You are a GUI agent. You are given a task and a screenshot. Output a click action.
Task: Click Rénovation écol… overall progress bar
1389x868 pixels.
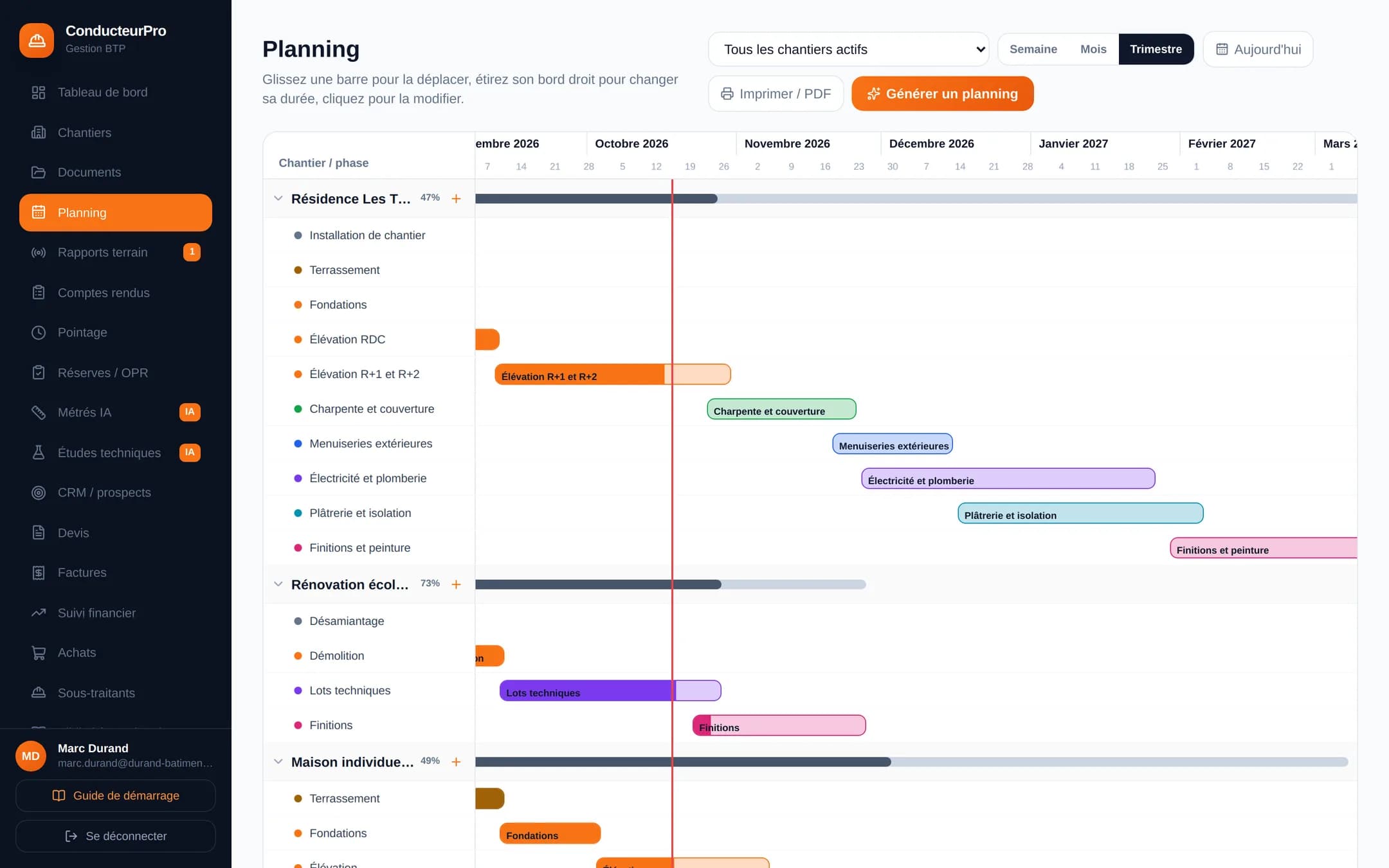pyautogui.click(x=671, y=584)
